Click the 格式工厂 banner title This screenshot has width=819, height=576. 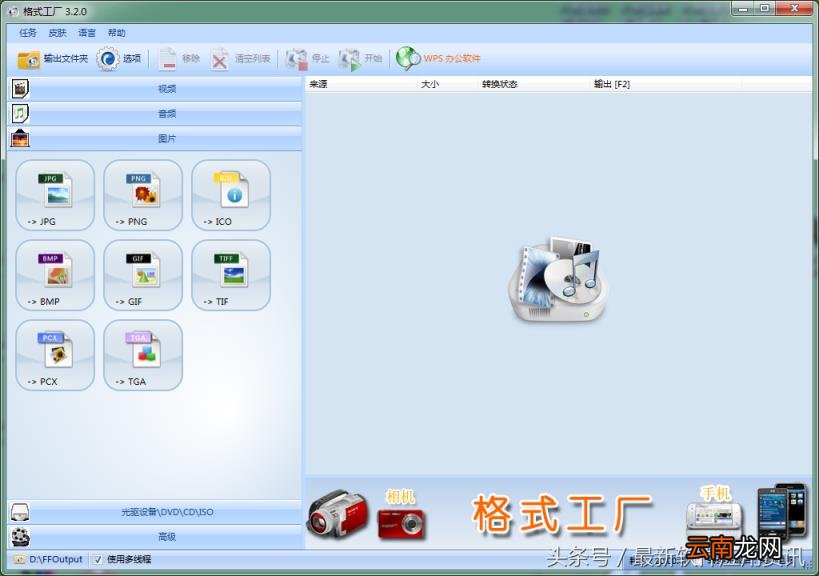[x=561, y=515]
